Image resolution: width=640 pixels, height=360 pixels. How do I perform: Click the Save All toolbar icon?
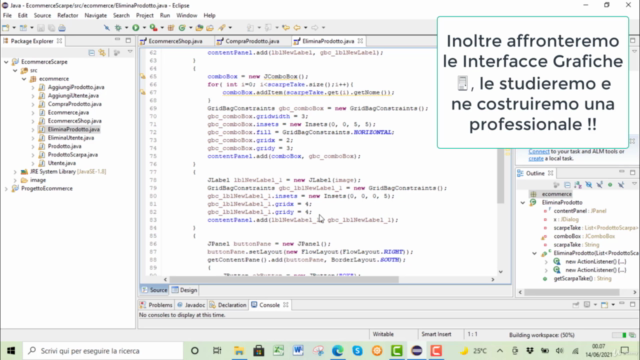point(51,28)
